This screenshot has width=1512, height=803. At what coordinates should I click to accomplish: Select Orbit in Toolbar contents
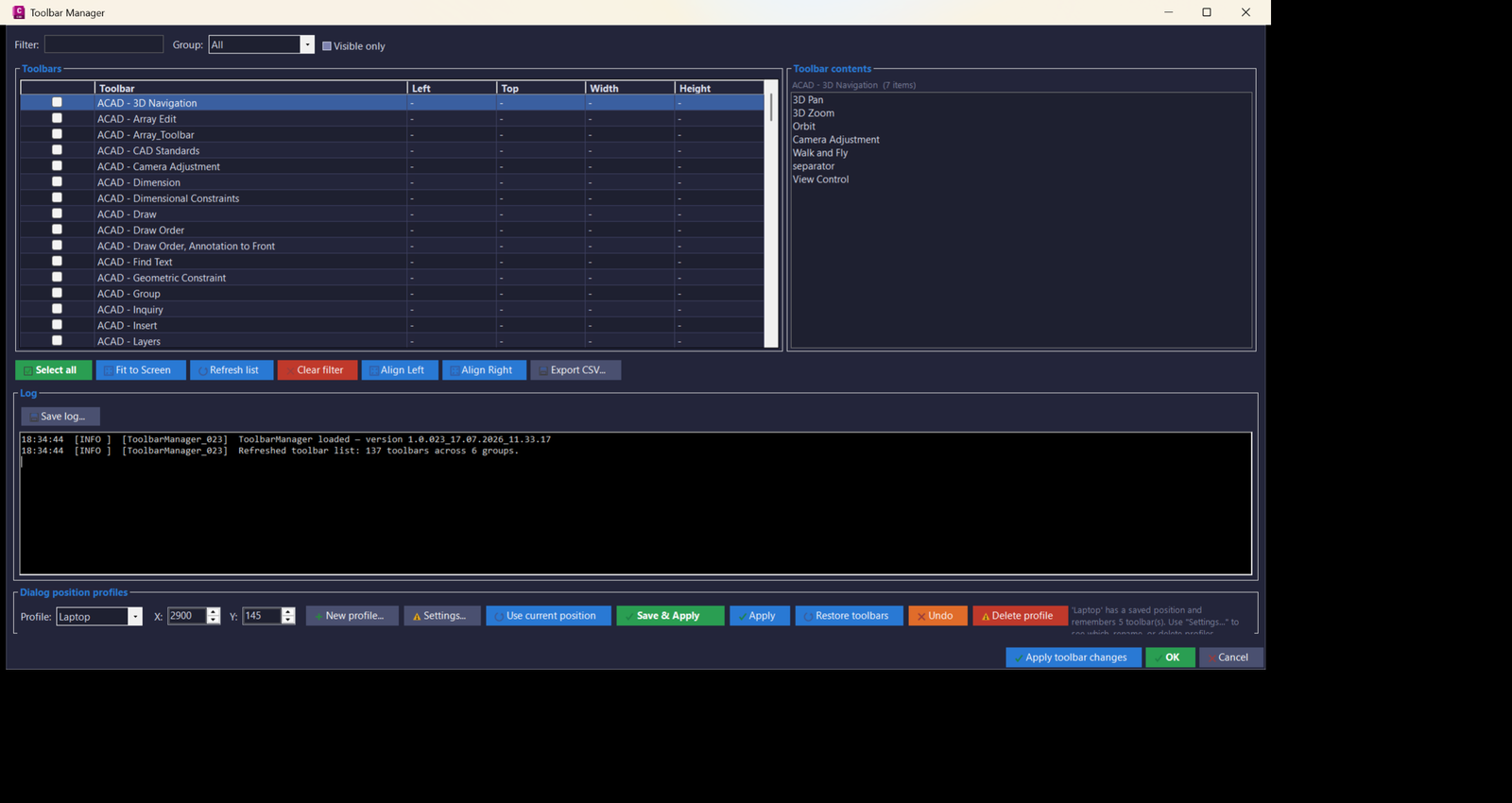pyautogui.click(x=804, y=126)
